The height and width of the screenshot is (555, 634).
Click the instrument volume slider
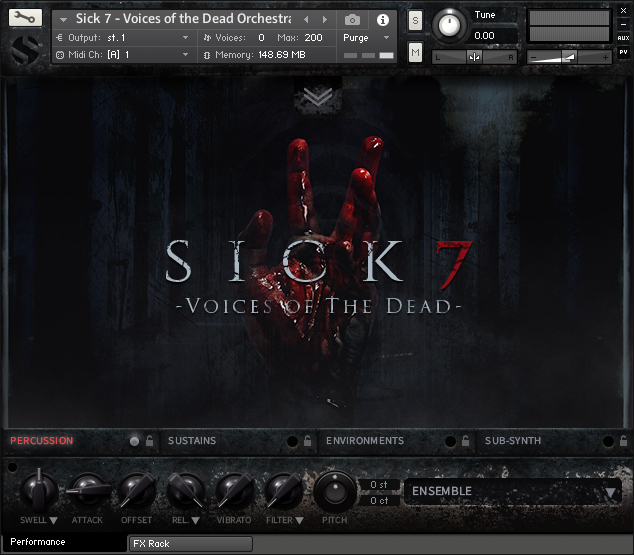coord(569,57)
